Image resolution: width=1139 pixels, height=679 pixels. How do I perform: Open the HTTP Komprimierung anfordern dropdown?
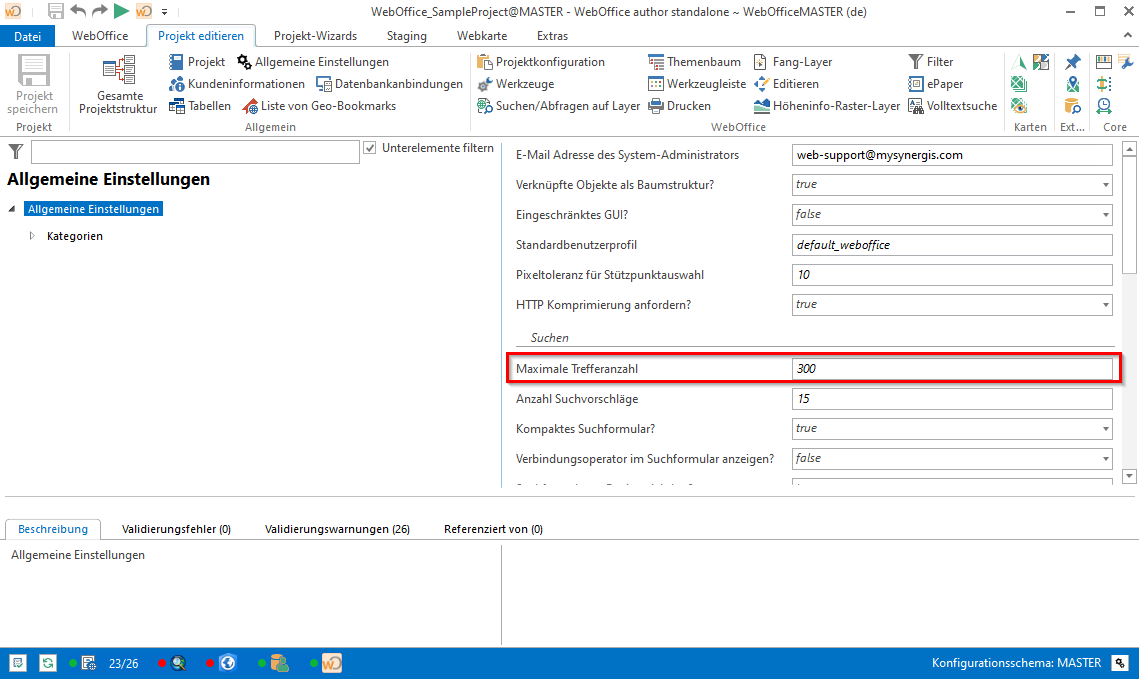[x=1105, y=304]
